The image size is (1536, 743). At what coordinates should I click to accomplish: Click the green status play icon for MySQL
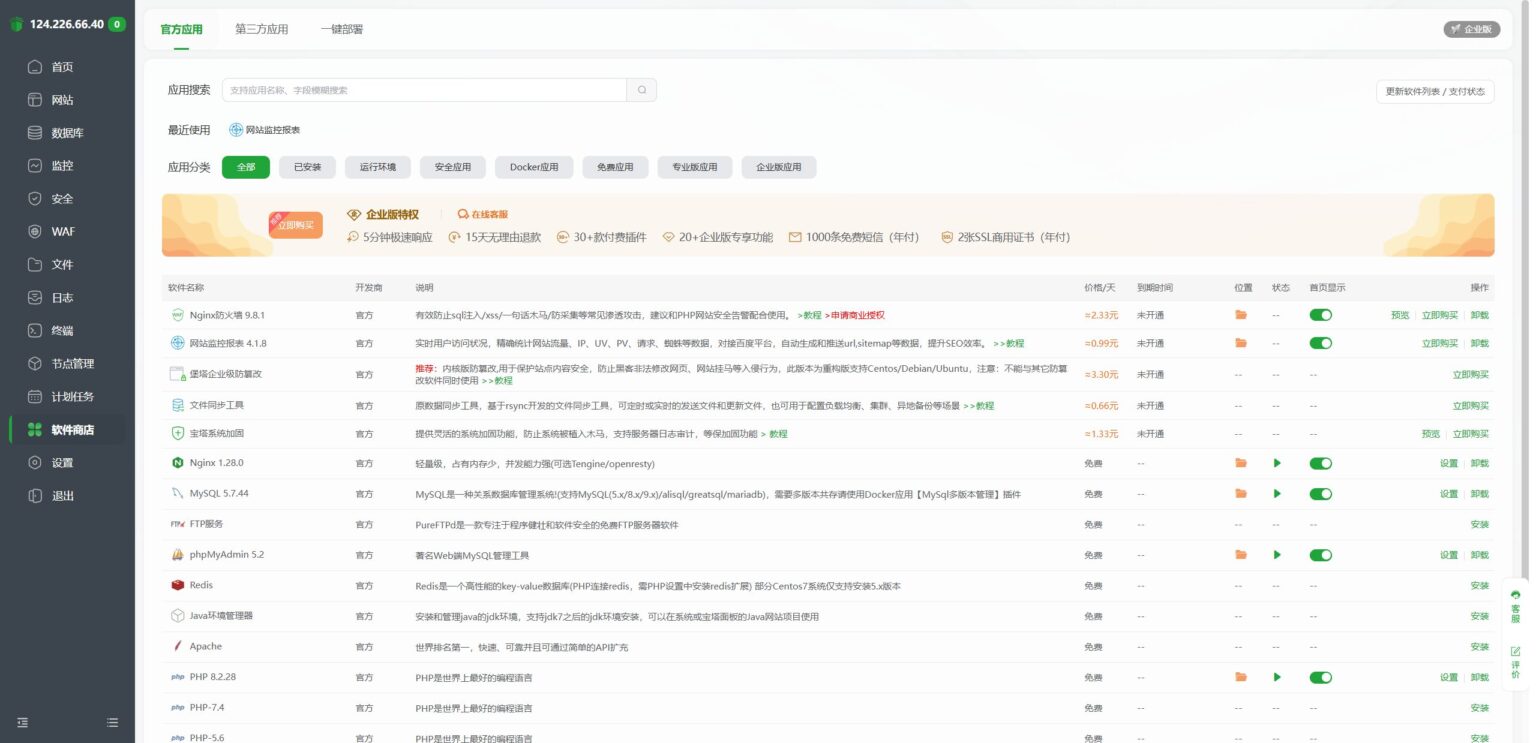(1277, 494)
